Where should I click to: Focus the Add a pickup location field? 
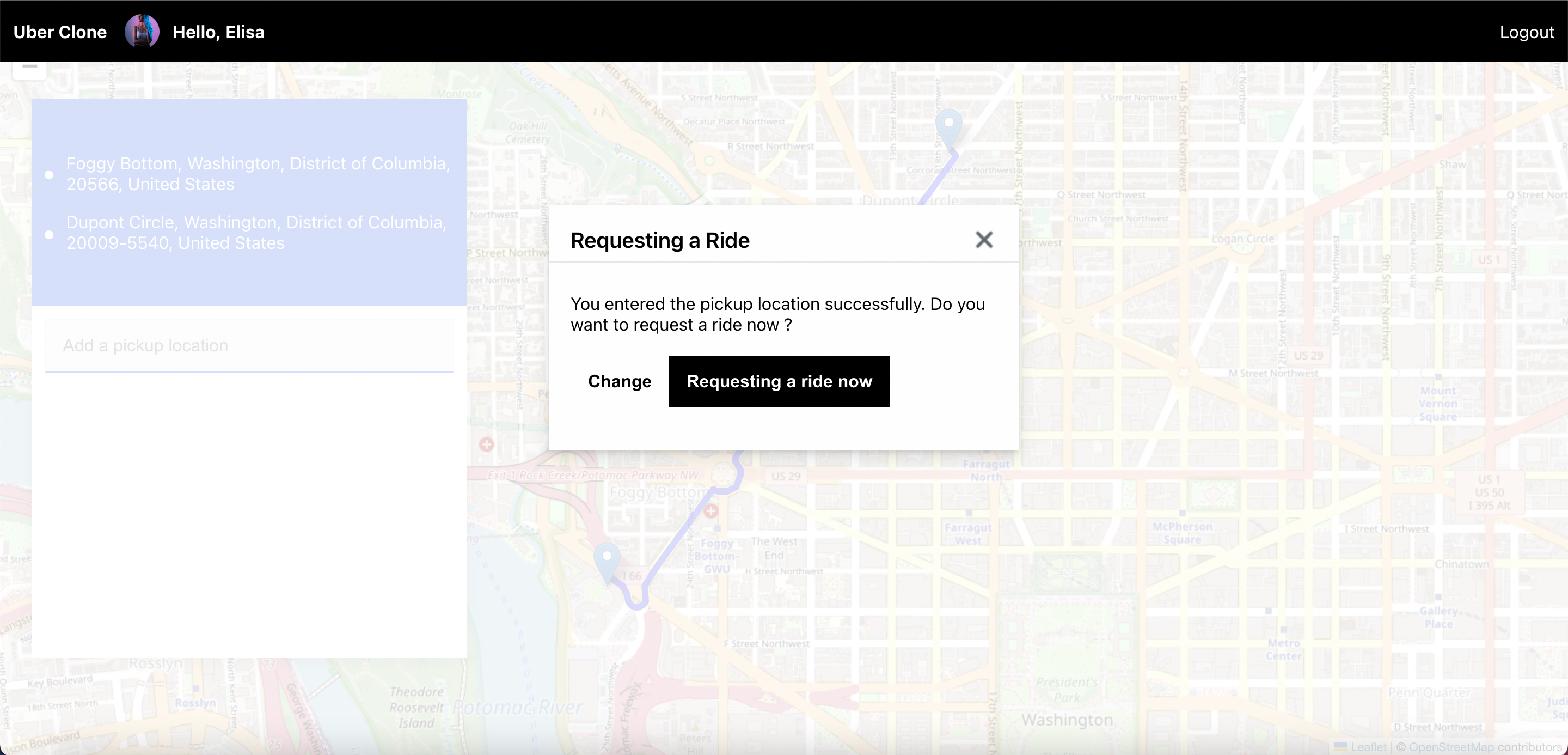[x=248, y=345]
